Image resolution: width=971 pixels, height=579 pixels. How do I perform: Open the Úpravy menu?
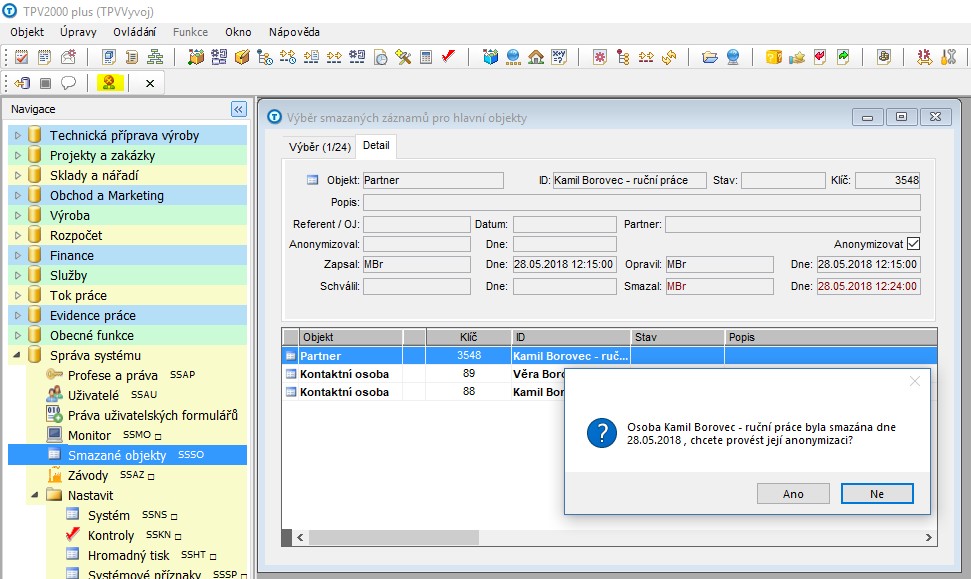click(78, 32)
